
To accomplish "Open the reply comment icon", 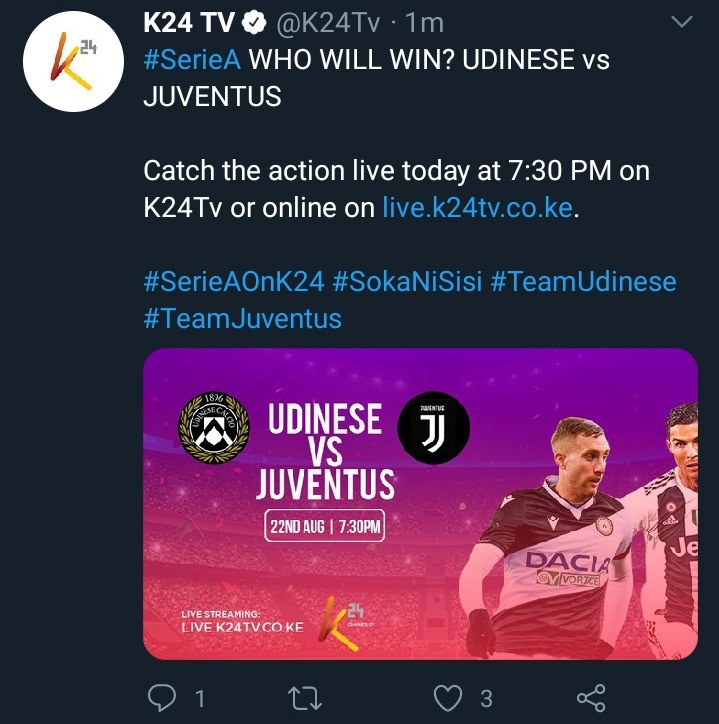I will coord(162,697).
